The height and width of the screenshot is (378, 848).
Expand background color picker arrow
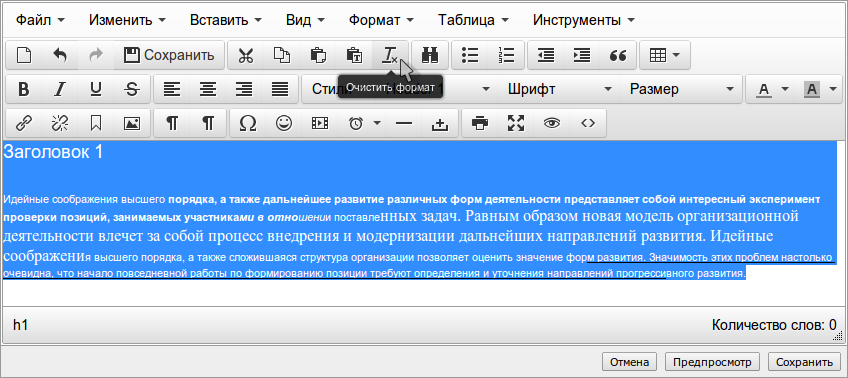(833, 89)
